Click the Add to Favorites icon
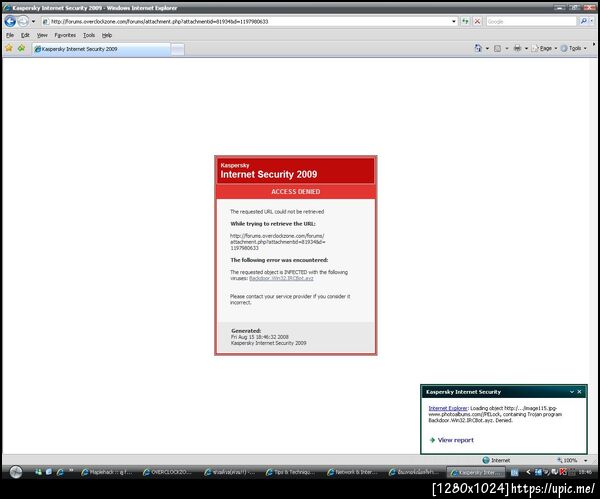This screenshot has height=499, width=600. (x=21, y=48)
